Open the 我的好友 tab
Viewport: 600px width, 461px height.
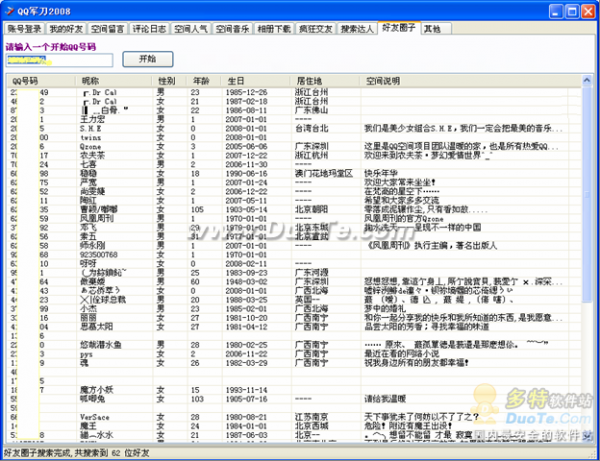[x=67, y=29]
